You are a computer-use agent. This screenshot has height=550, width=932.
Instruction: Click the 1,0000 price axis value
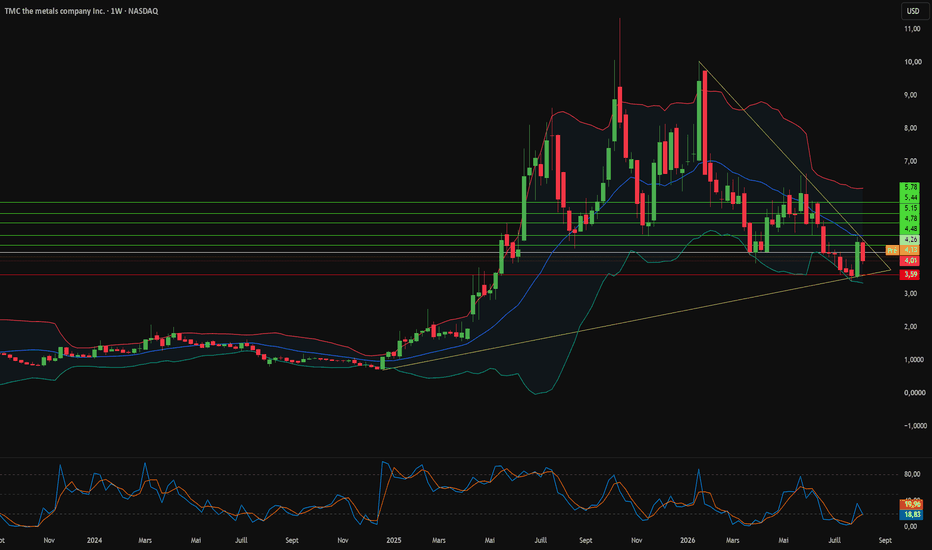(x=914, y=360)
